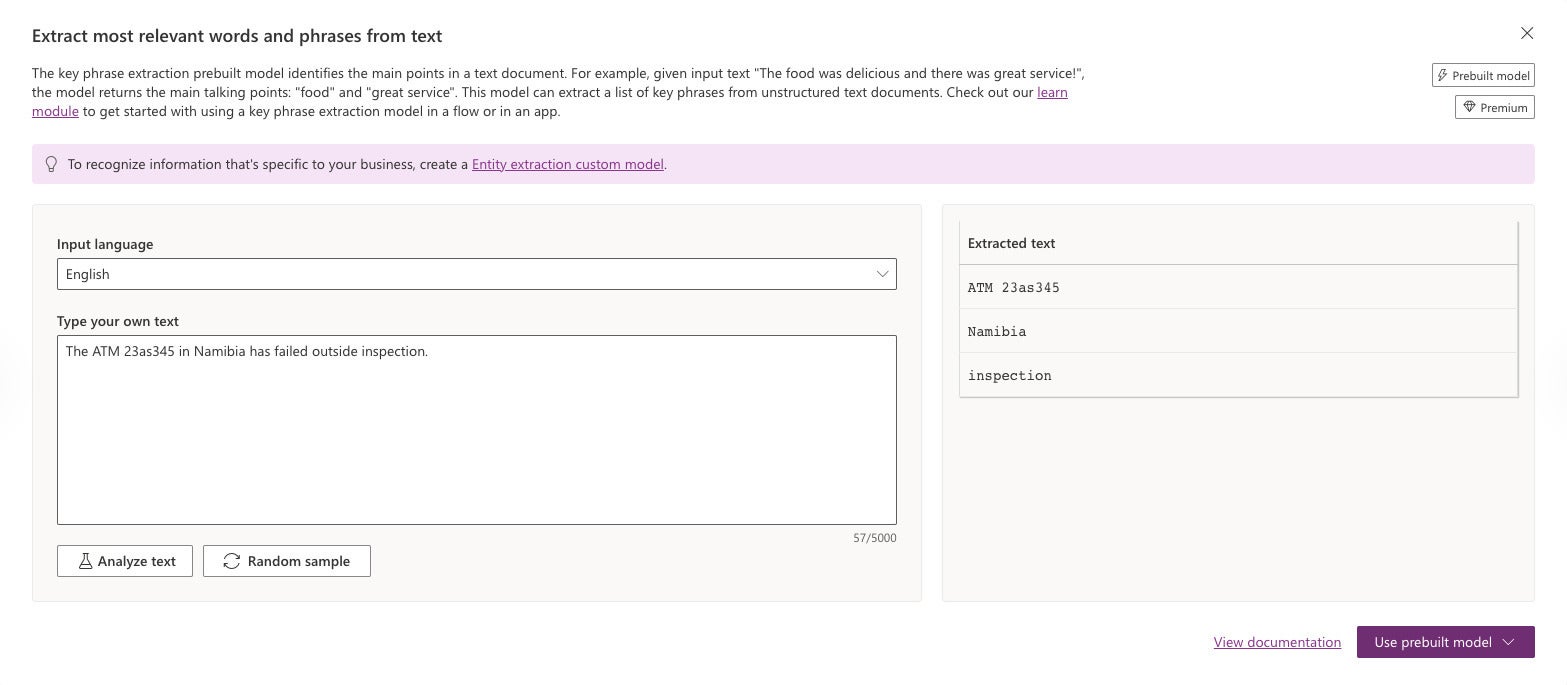Image resolution: width=1567 pixels, height=685 pixels.
Task: Open the View documentation link
Action: (1277, 642)
